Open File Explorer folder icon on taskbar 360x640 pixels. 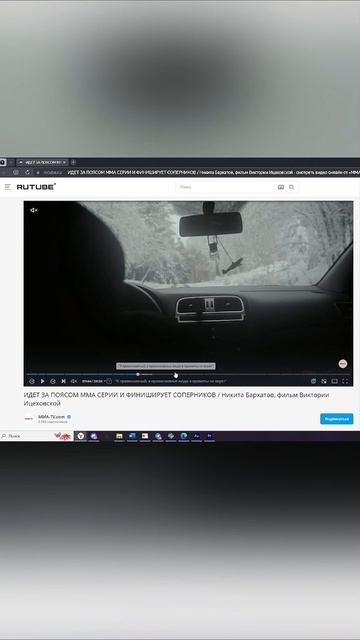[119, 436]
